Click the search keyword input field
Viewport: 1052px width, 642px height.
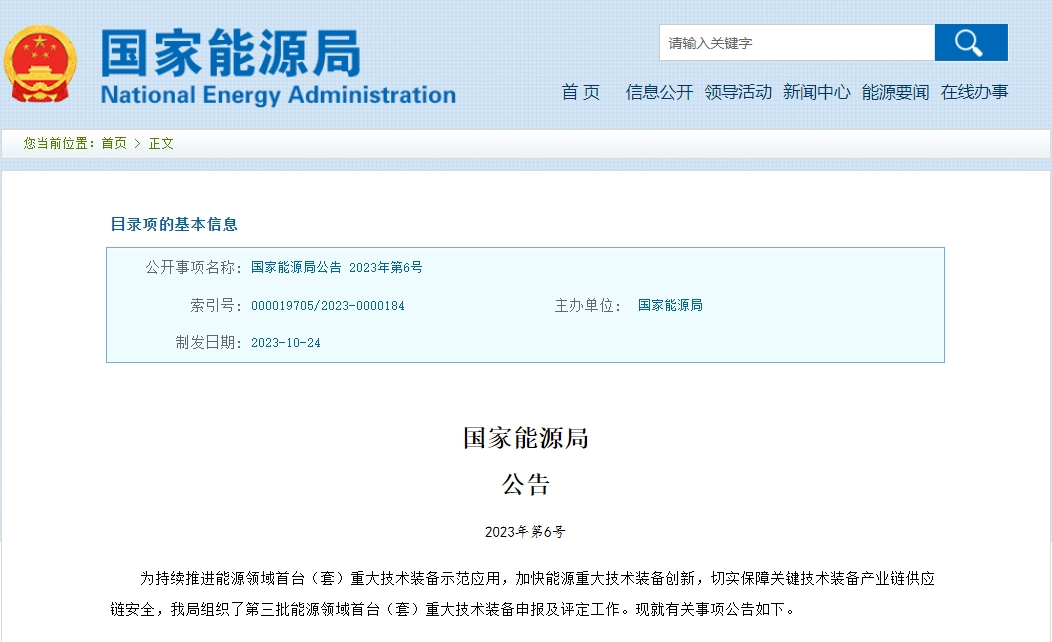[796, 43]
